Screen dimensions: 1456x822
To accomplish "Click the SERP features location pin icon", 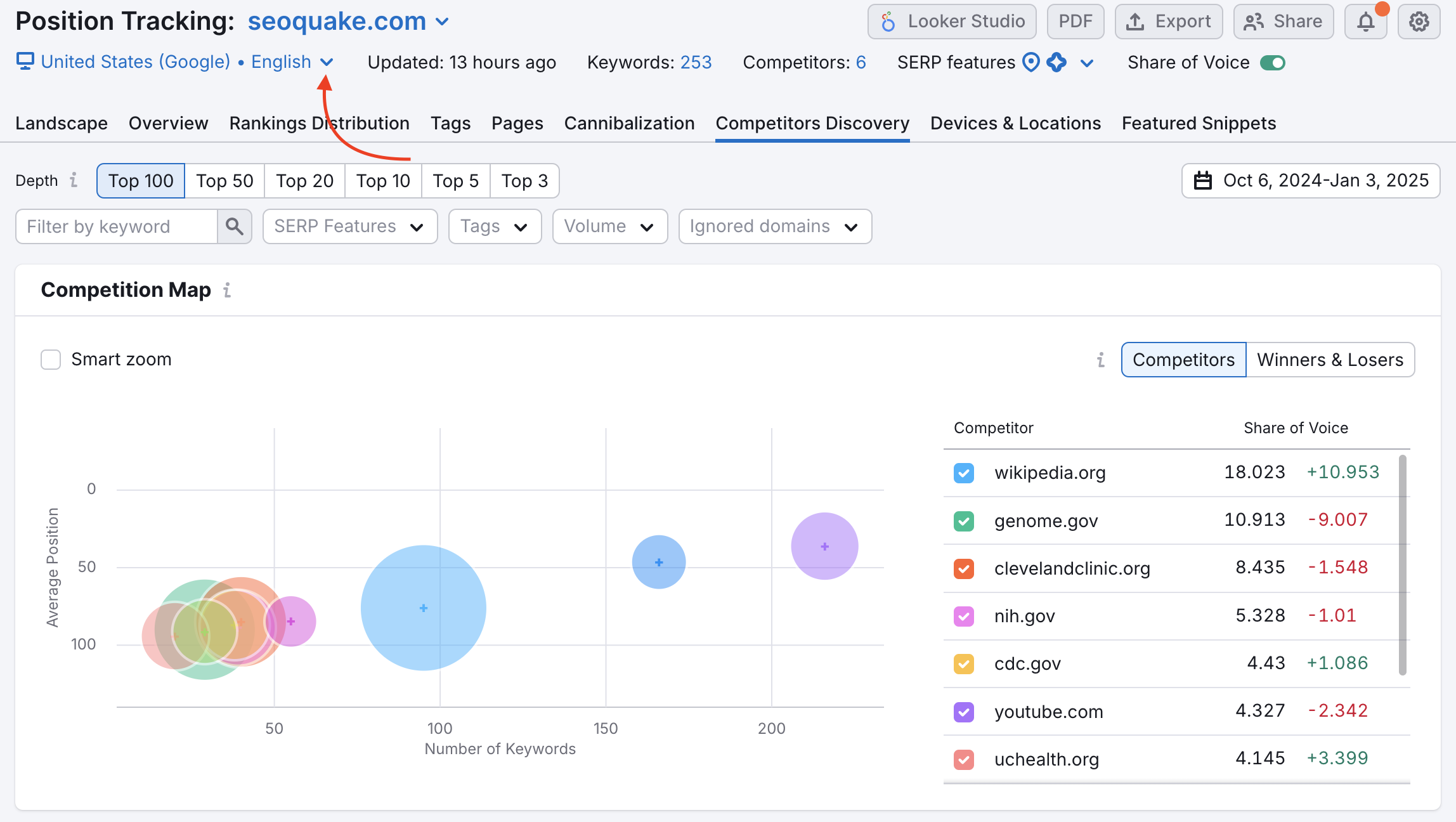I will tap(1031, 62).
